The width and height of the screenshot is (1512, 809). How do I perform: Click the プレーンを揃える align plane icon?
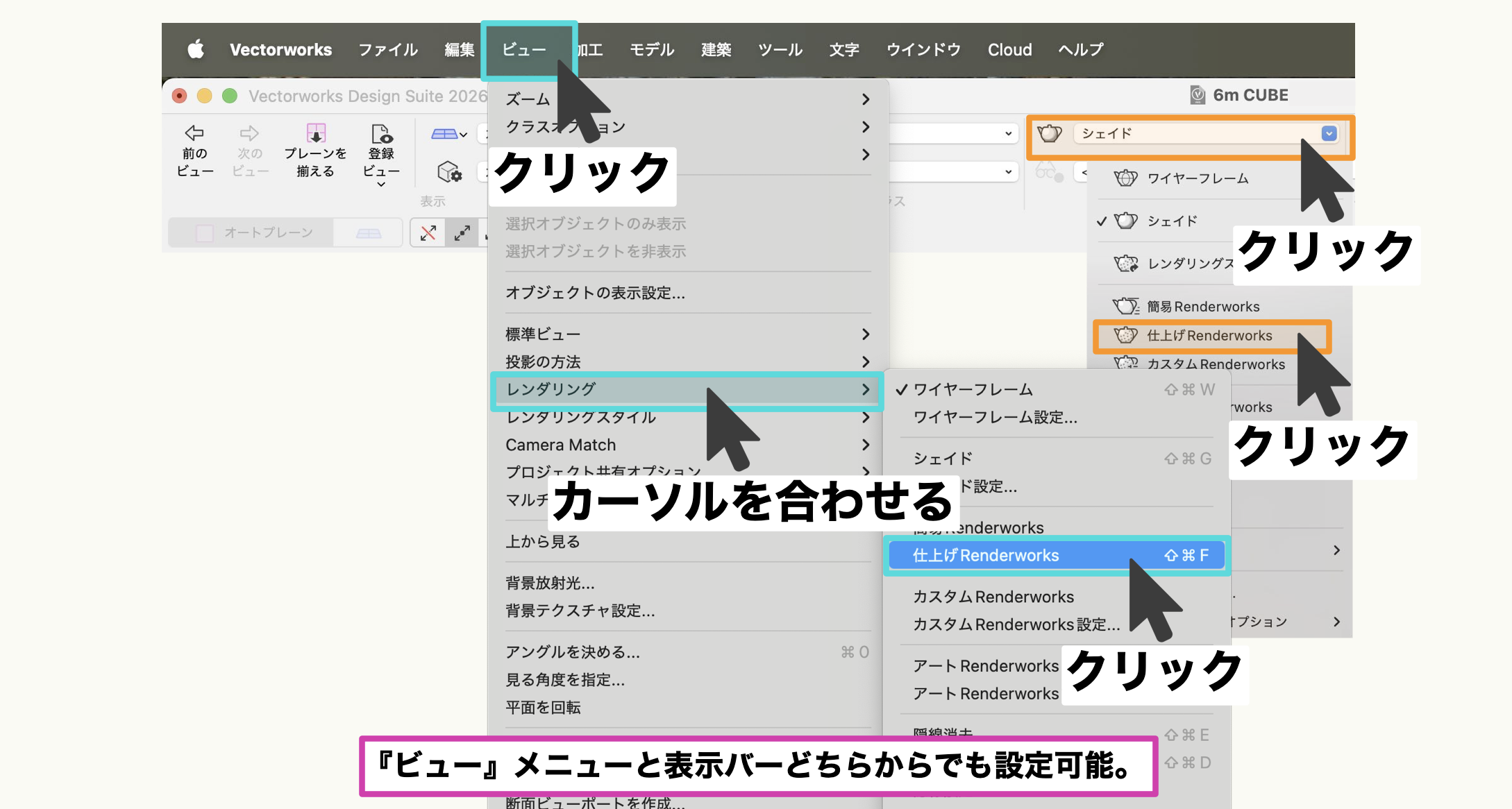[316, 133]
